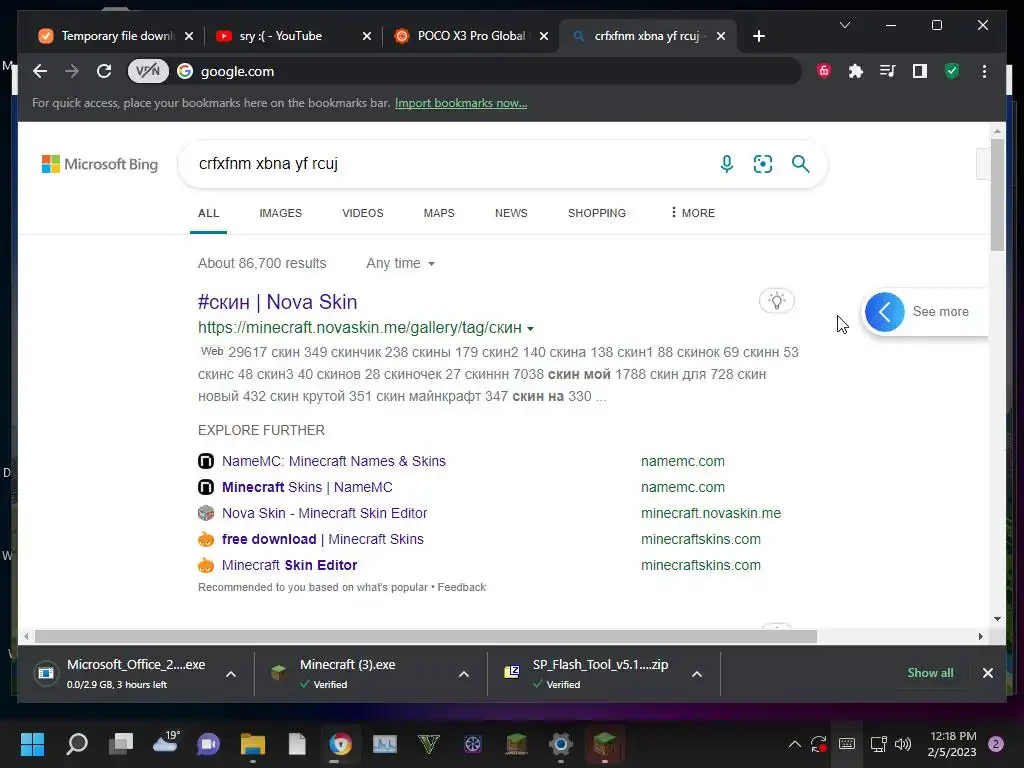This screenshot has height=768, width=1024.
Task: Open Minecraft Skin Editor link
Action: (289, 566)
